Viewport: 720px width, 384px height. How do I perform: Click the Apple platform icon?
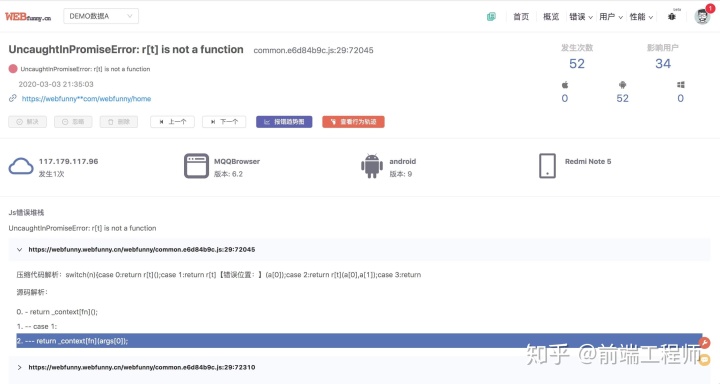(x=565, y=85)
